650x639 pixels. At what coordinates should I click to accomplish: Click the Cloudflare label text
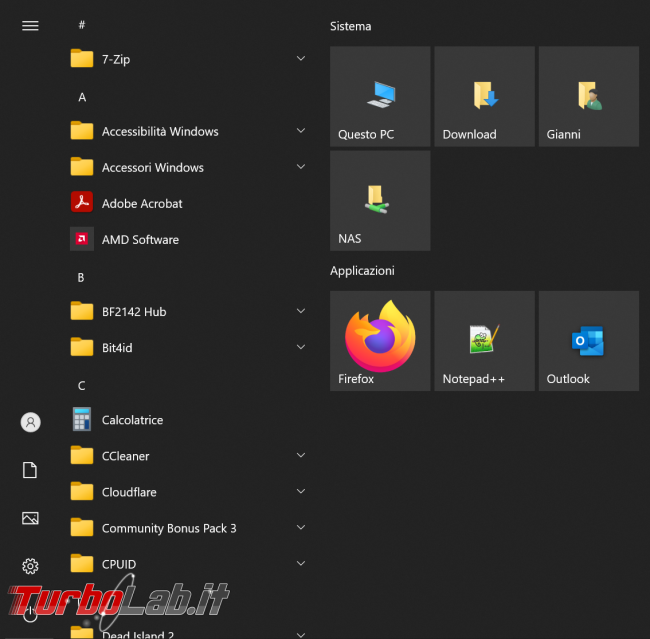coord(129,492)
